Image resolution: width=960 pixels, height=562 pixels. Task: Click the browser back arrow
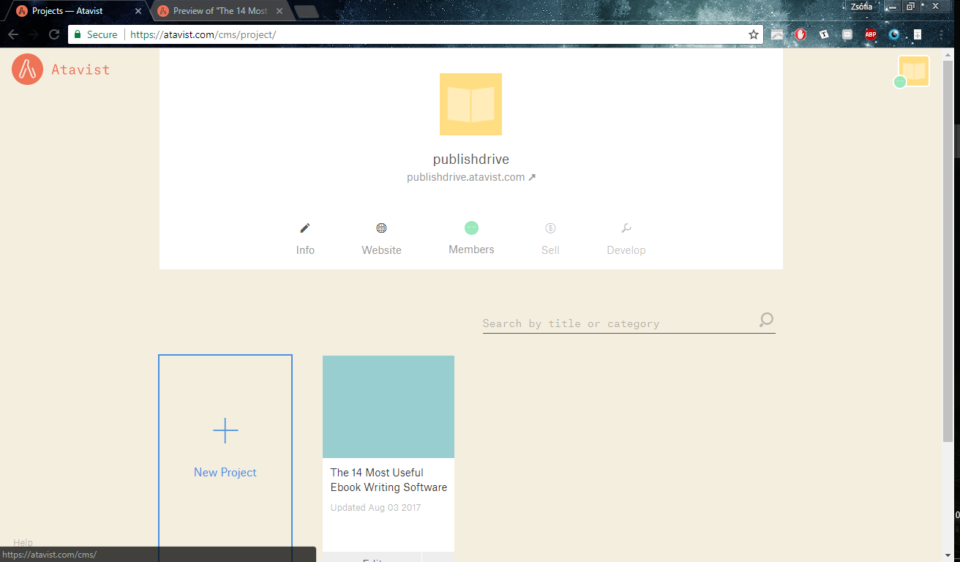coord(13,34)
